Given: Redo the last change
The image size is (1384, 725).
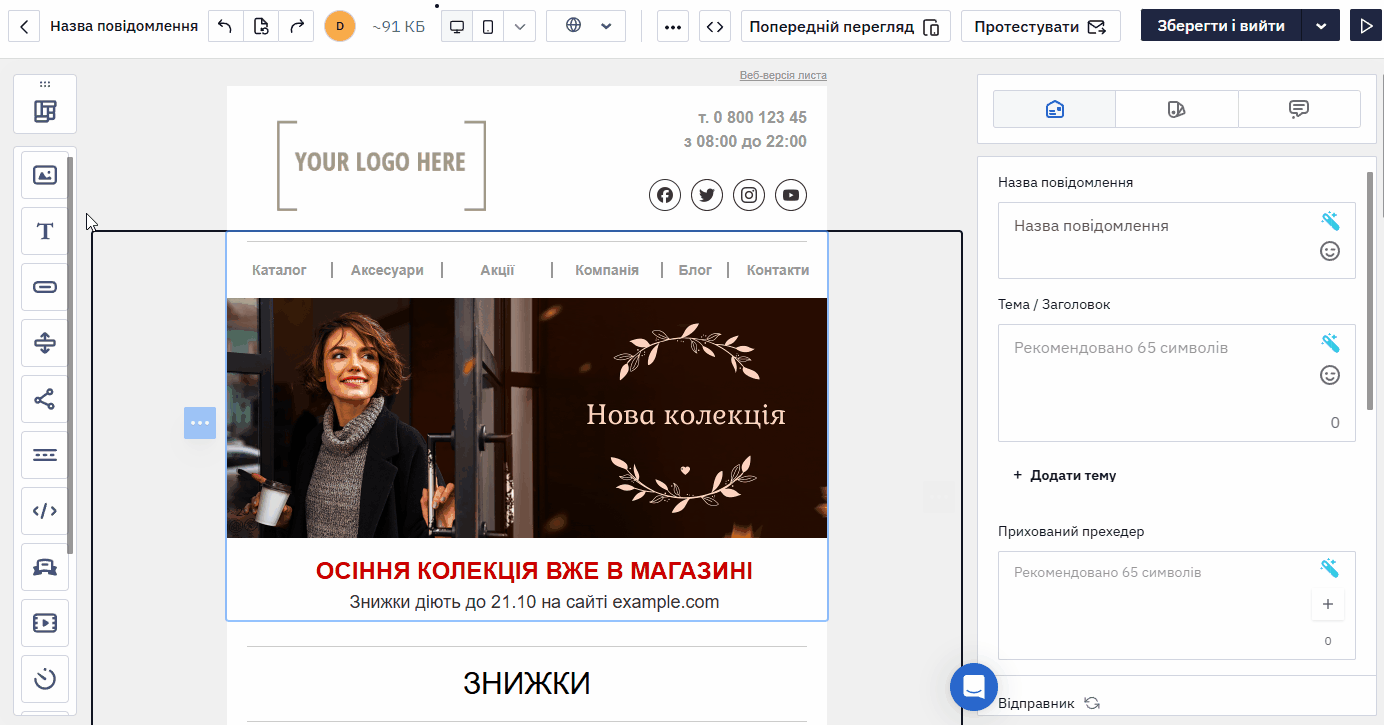Looking at the screenshot, I should coord(296,26).
